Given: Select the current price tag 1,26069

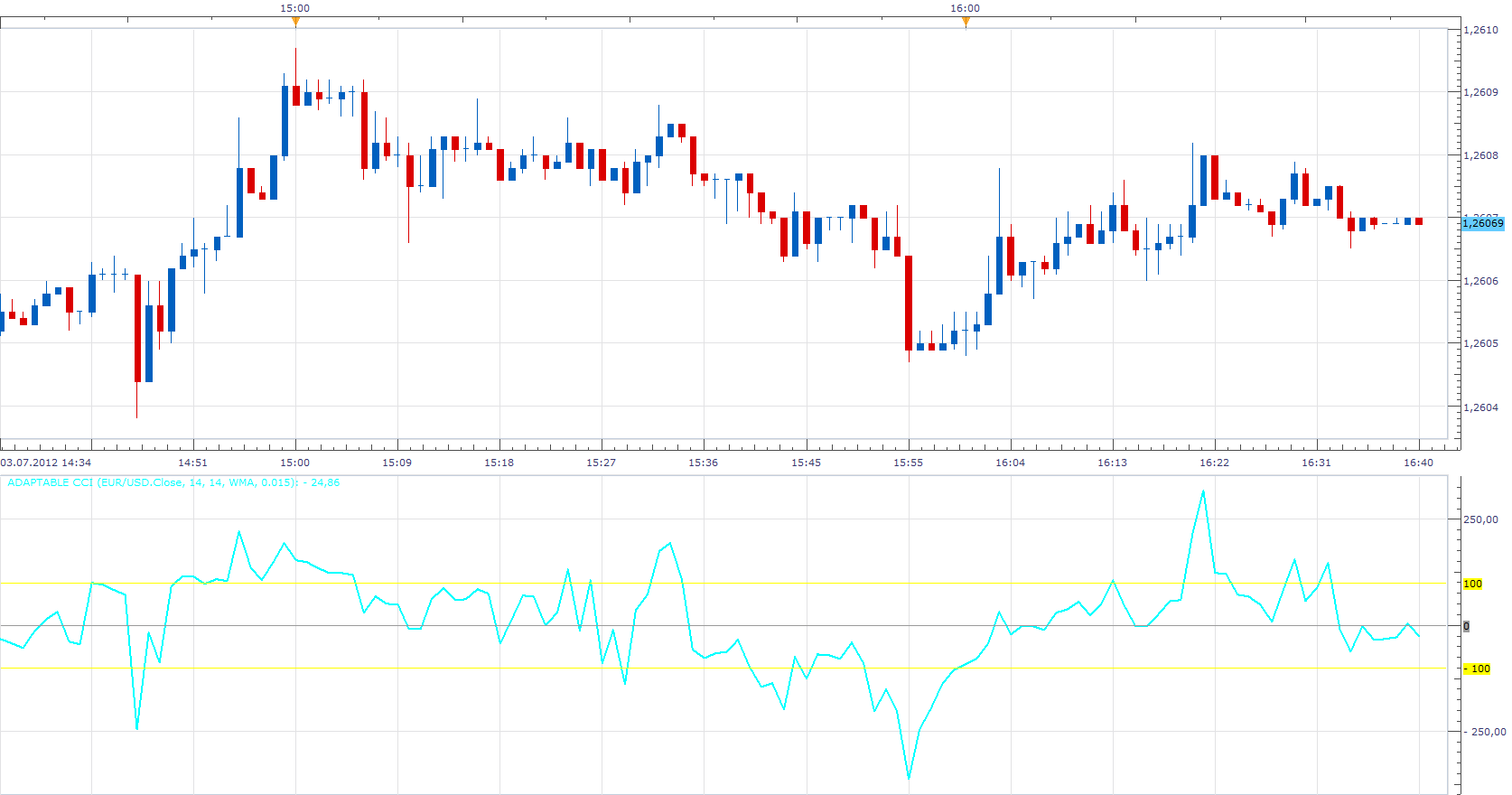Looking at the screenshot, I should click(1483, 223).
